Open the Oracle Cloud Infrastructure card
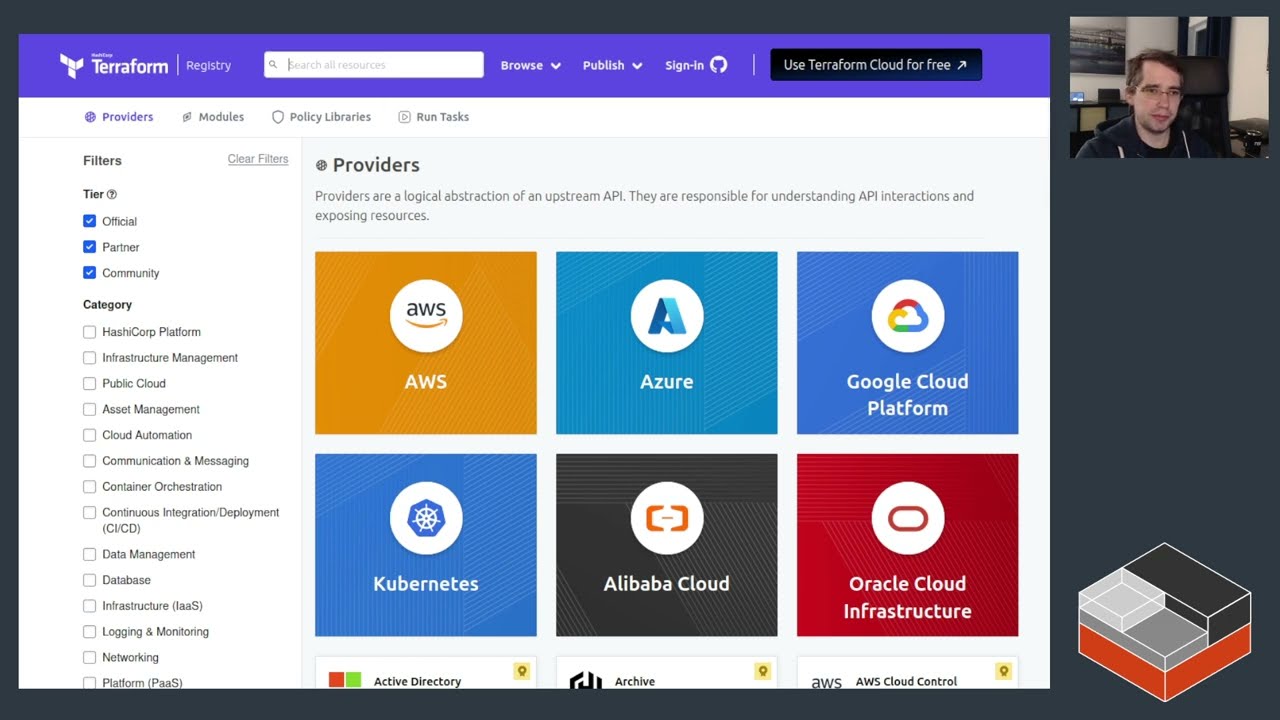1280x720 pixels. [908, 545]
